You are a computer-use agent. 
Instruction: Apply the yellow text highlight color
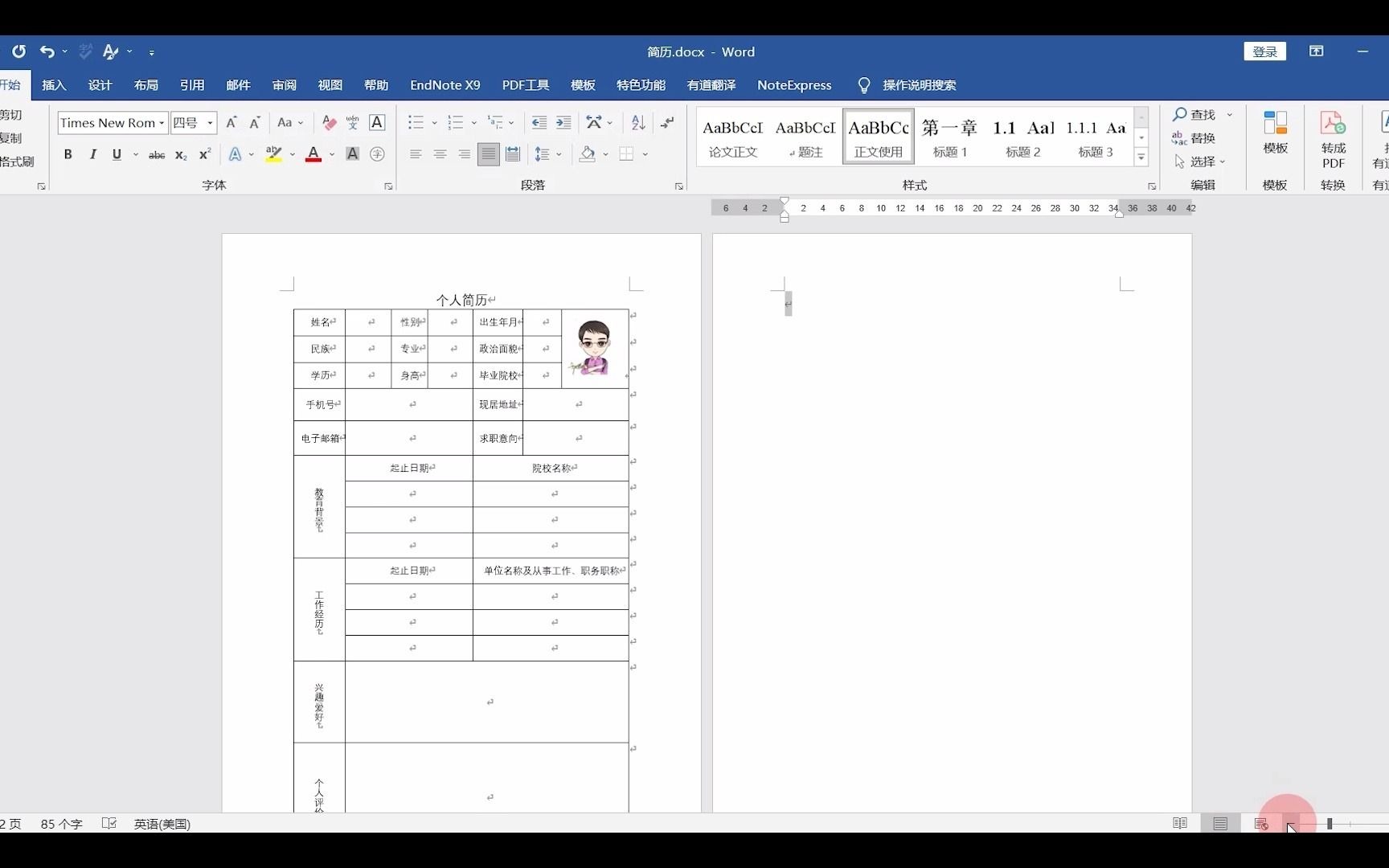[x=273, y=154]
